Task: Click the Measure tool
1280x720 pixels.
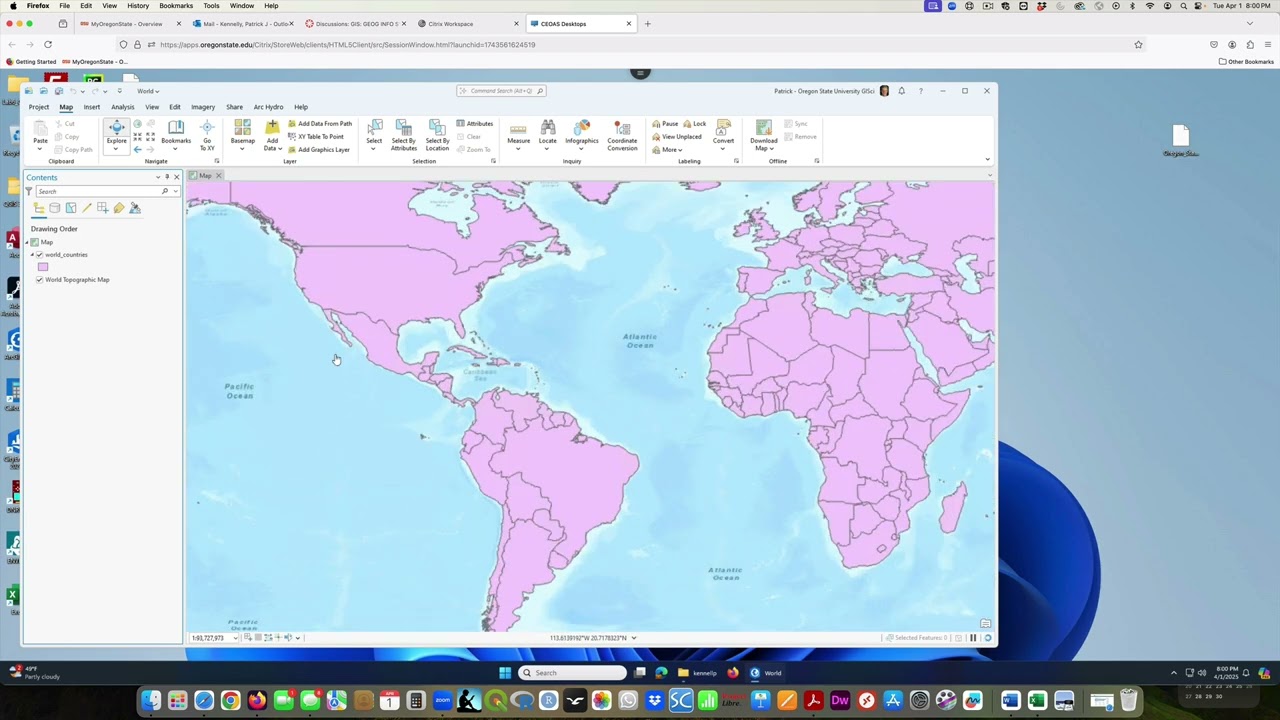Action: [x=518, y=135]
